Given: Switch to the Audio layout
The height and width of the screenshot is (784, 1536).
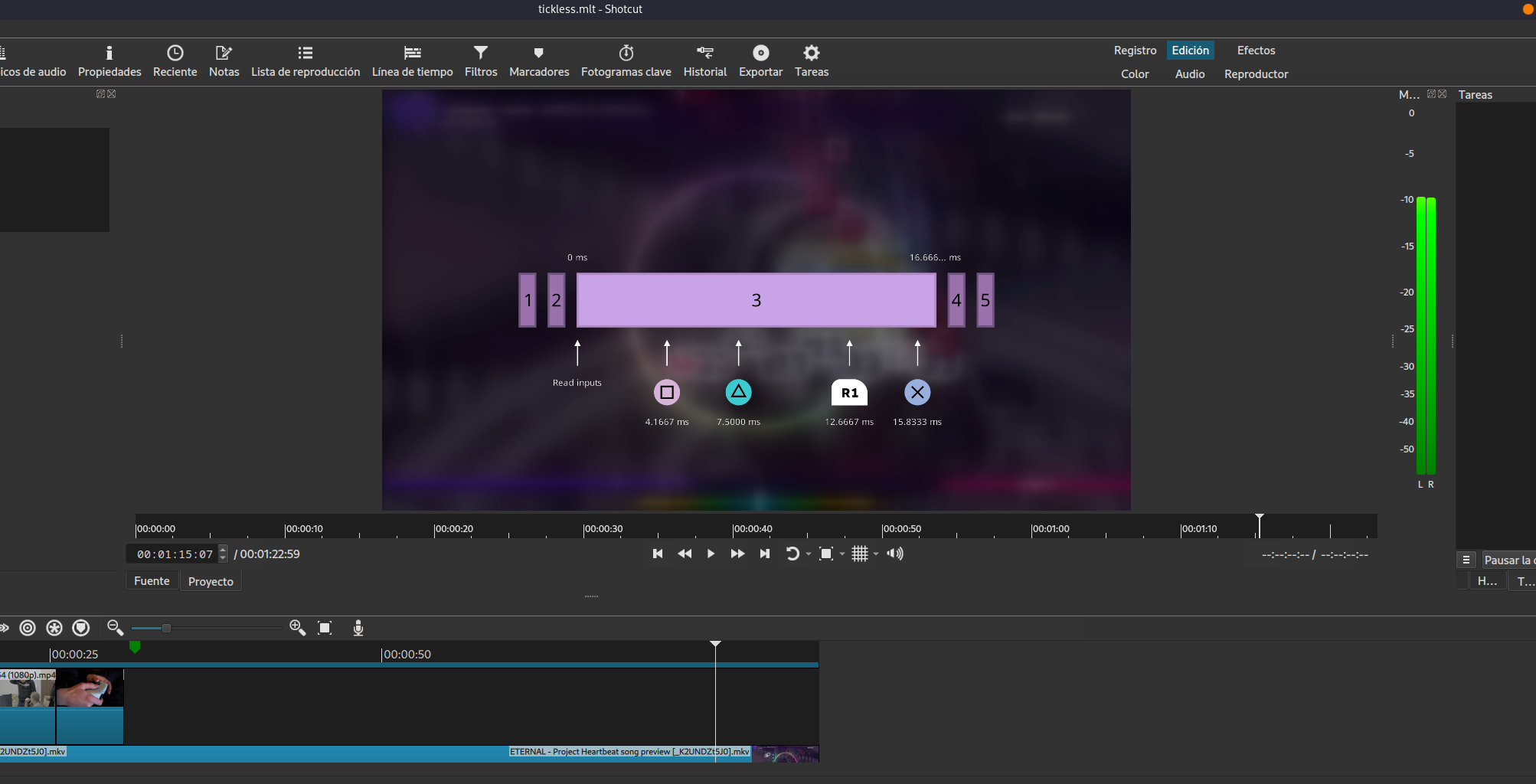Looking at the screenshot, I should (x=1190, y=74).
